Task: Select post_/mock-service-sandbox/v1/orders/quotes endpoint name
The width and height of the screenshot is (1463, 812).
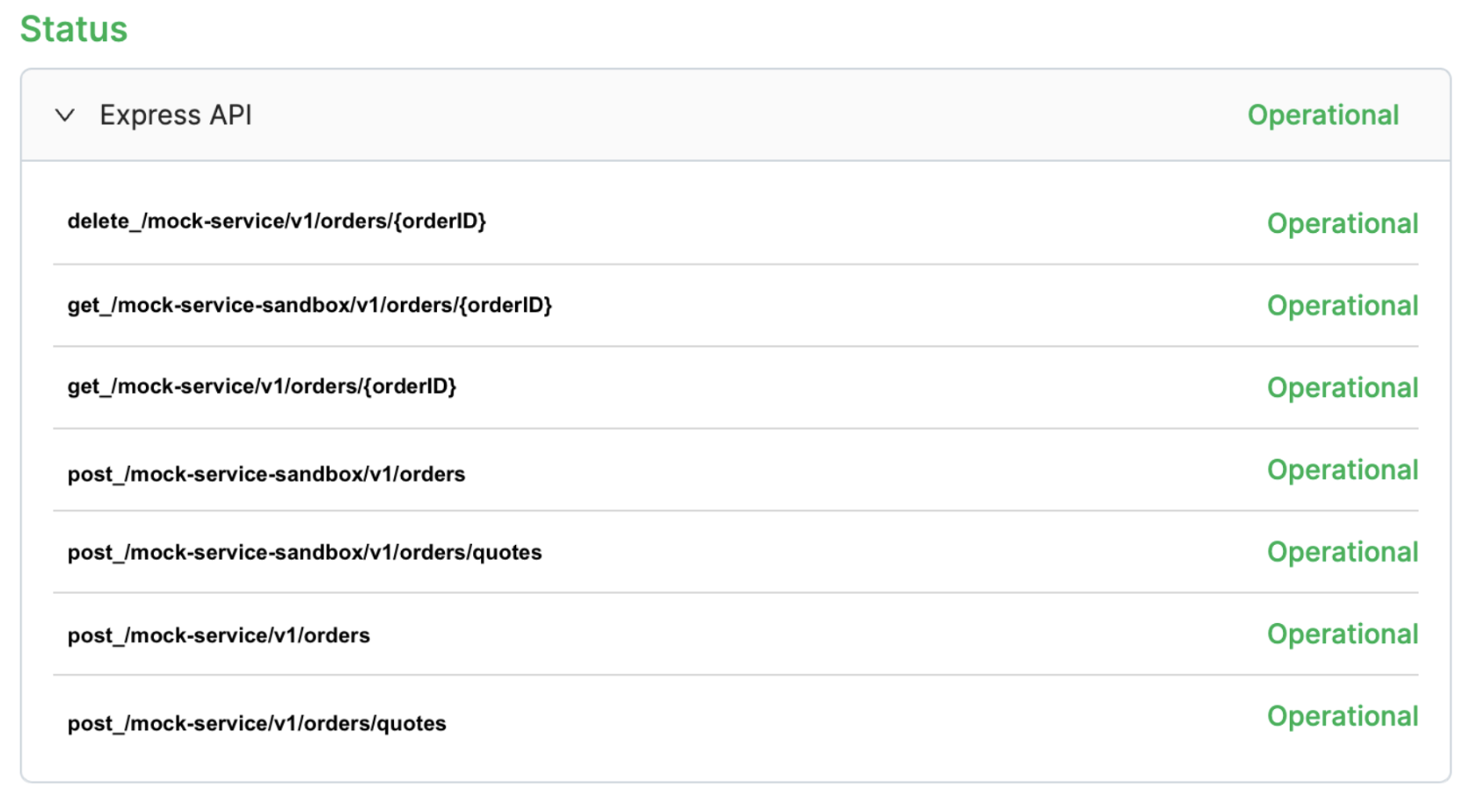Action: coord(304,553)
